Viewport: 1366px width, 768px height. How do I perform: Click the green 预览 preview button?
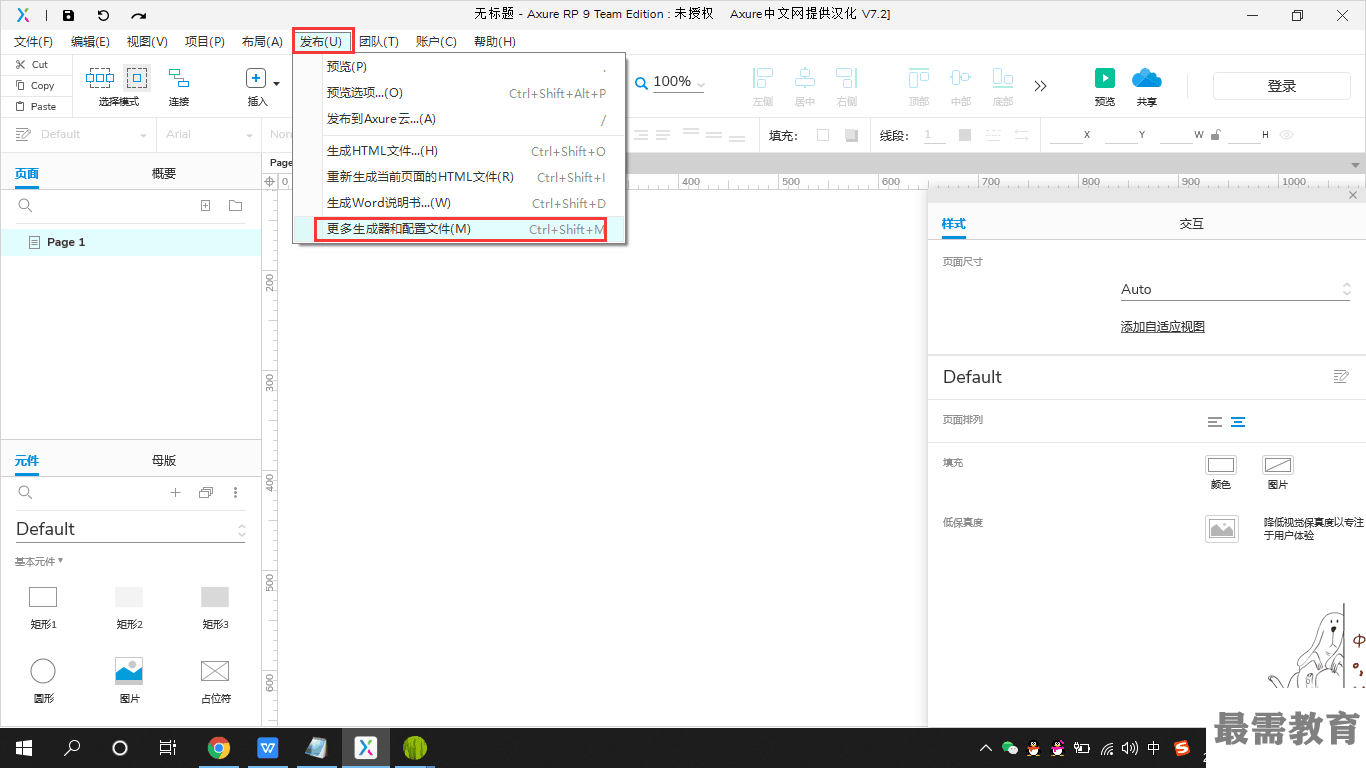coord(1105,79)
